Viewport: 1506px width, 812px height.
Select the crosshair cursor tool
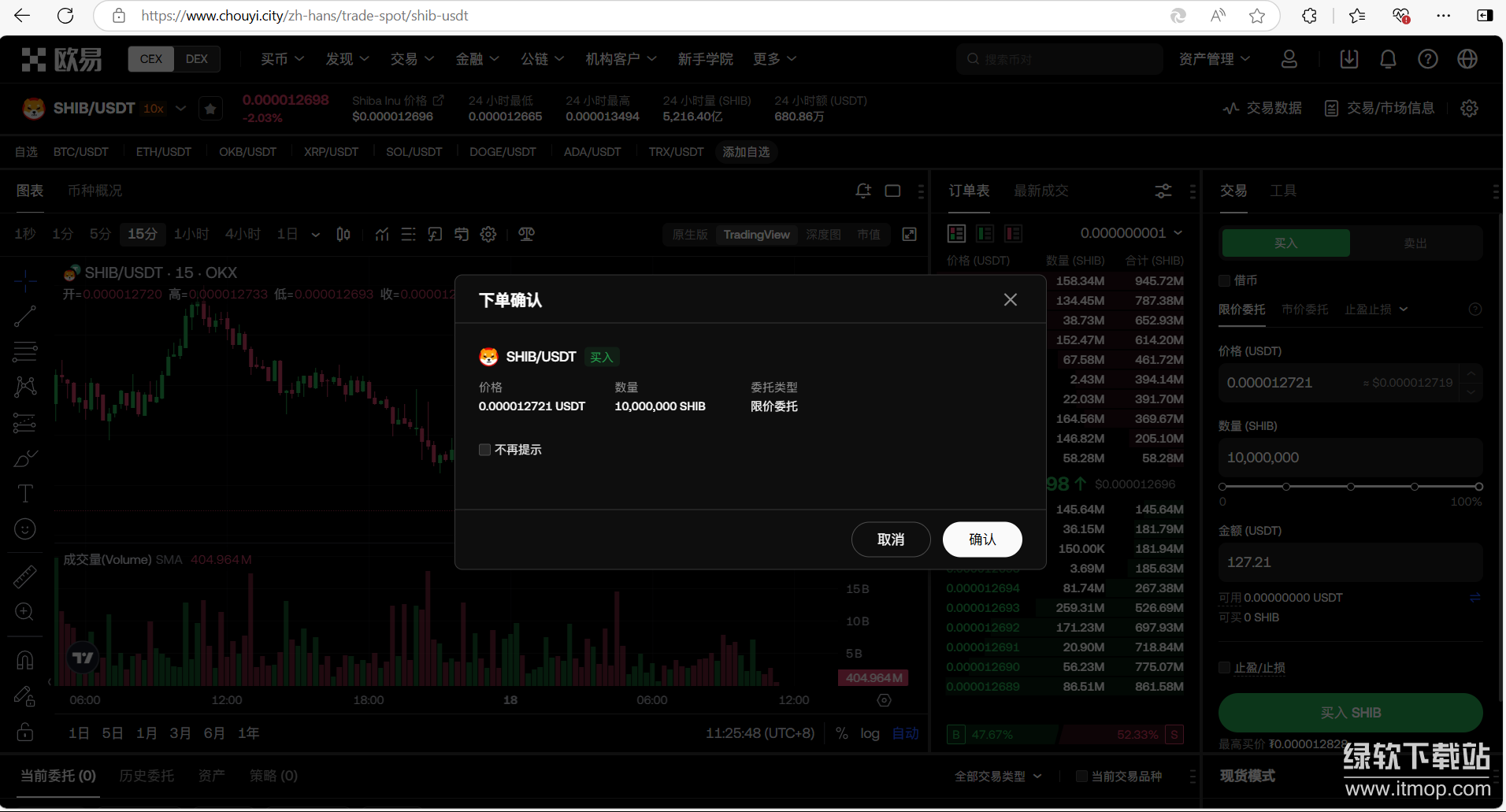(25, 280)
